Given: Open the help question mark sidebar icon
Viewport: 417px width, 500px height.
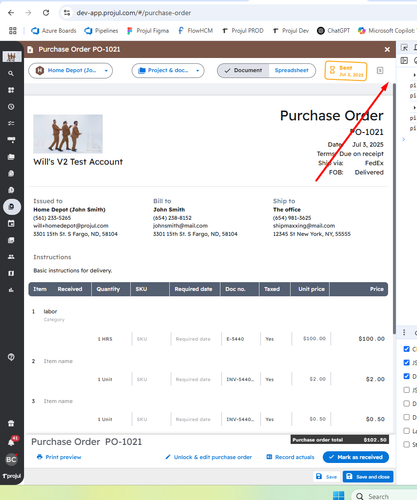Looking at the screenshot, I should tap(11, 357).
